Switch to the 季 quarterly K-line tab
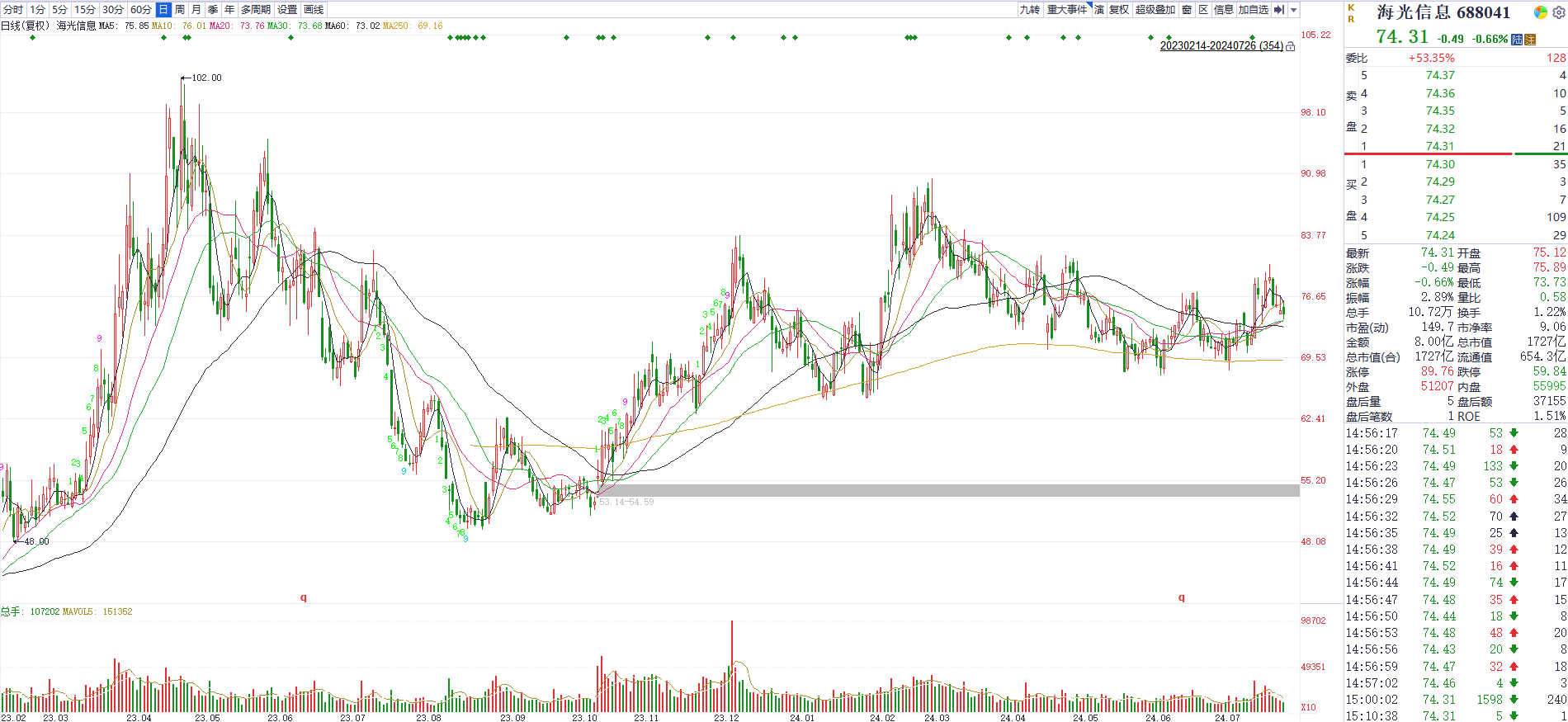The image size is (1568, 722). click(213, 10)
